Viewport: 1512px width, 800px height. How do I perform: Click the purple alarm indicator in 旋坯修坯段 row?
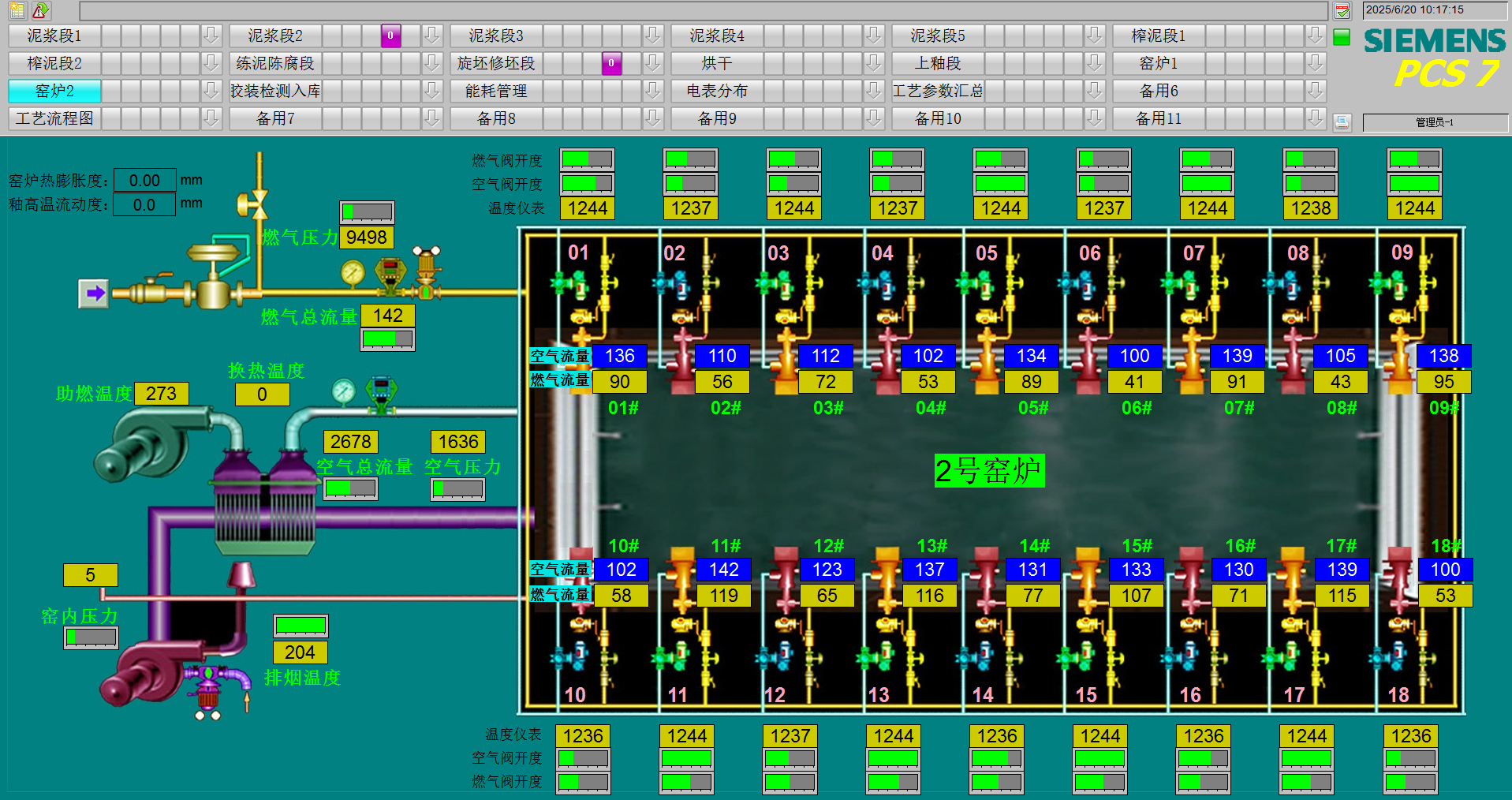tap(611, 63)
